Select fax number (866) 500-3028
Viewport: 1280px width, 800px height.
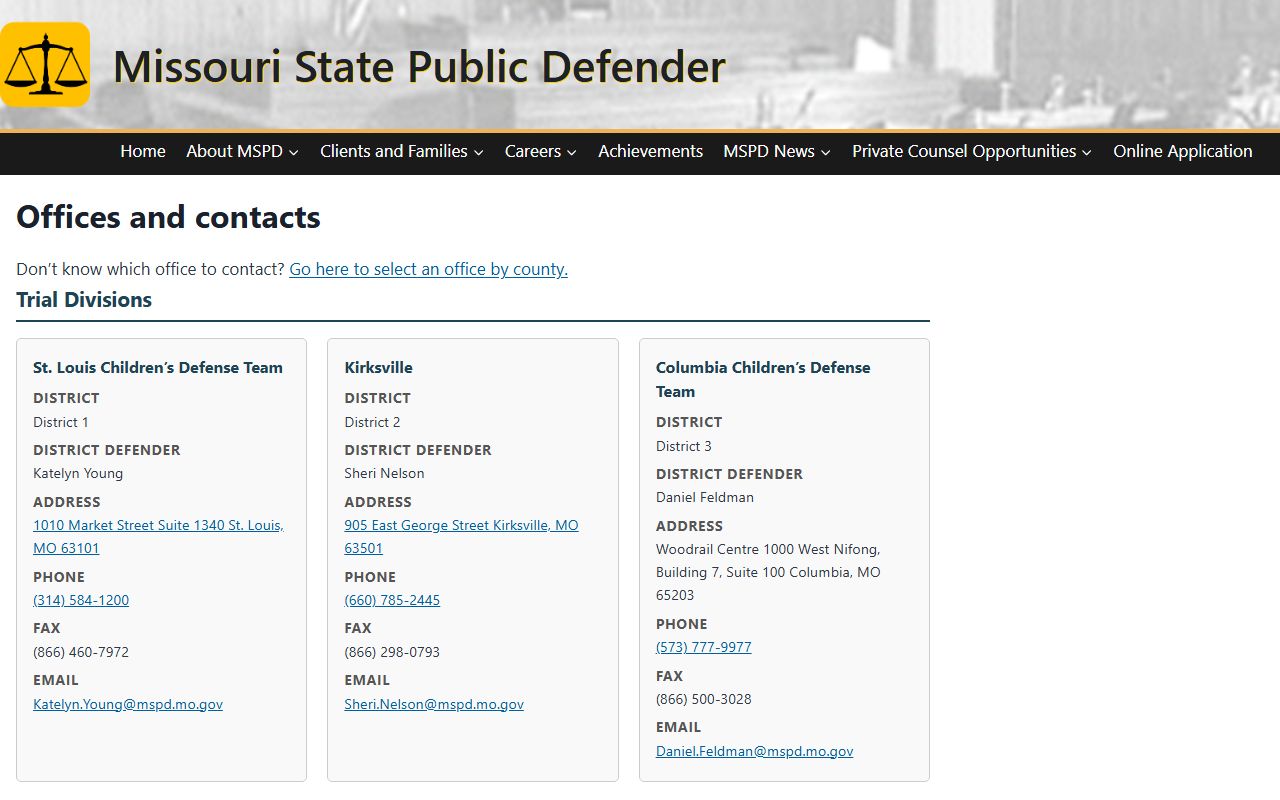(704, 699)
